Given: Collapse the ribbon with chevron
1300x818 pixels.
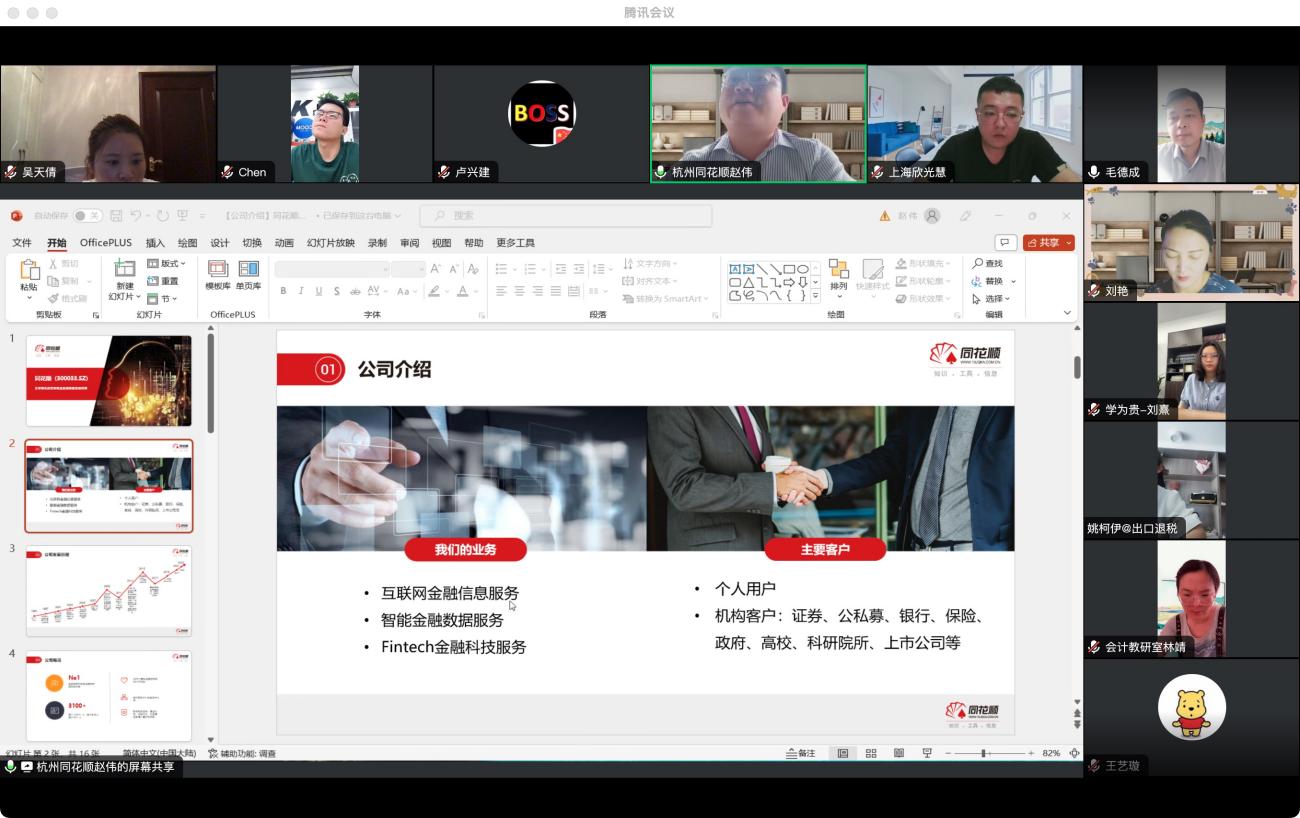Looking at the screenshot, I should coord(1067,313).
